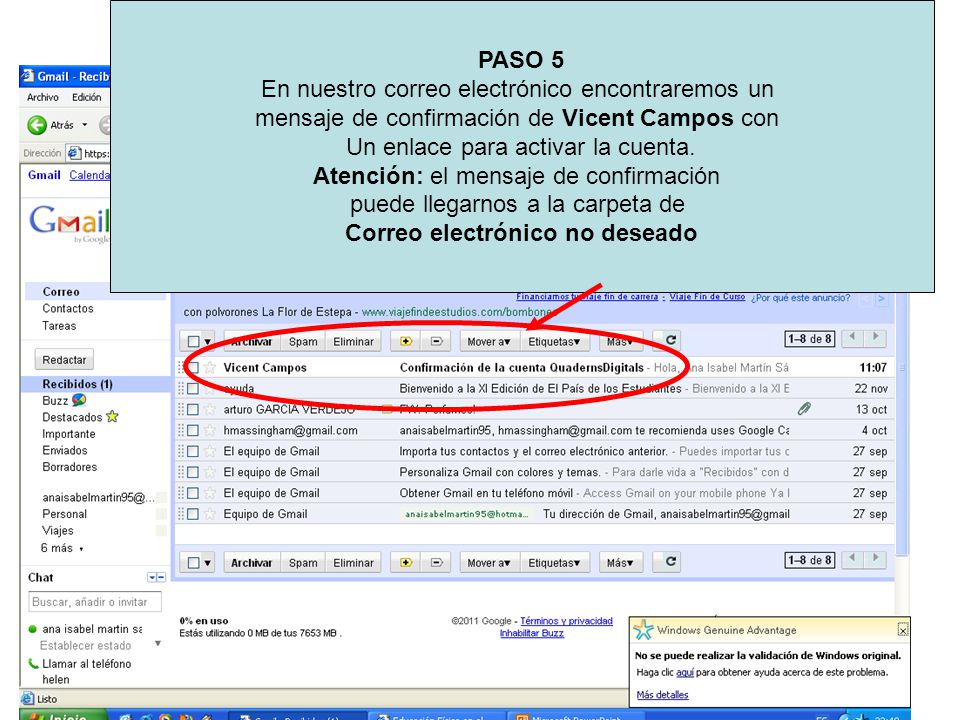Go to Contactos
The image size is (960, 720).
coord(68,309)
